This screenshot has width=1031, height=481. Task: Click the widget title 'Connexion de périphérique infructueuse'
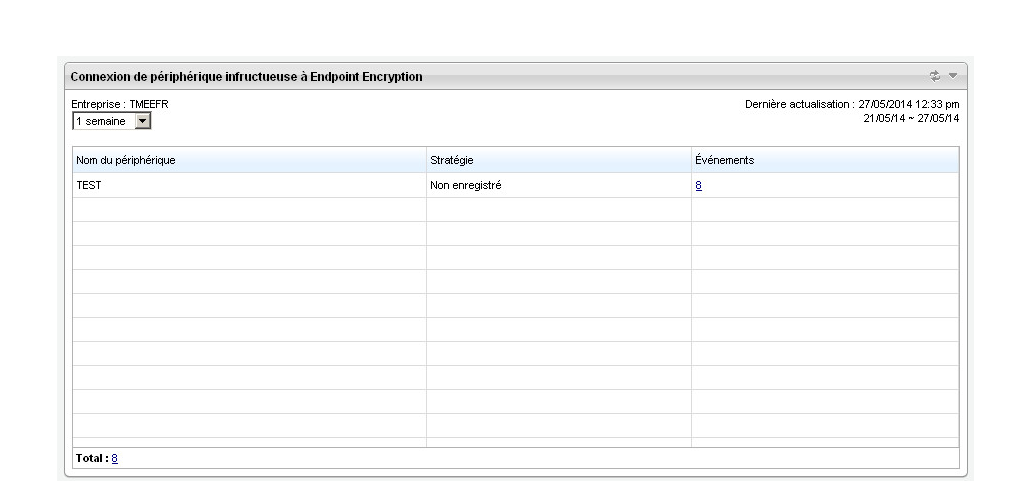(x=246, y=76)
